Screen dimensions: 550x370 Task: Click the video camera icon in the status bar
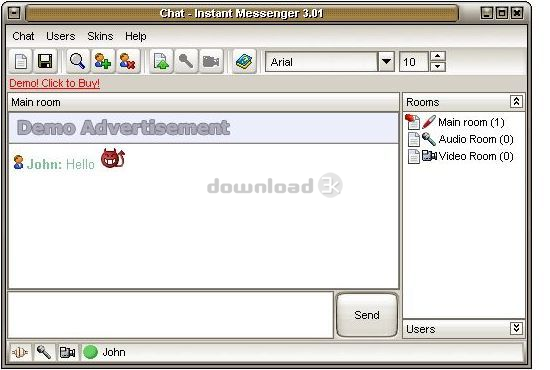pos(67,352)
